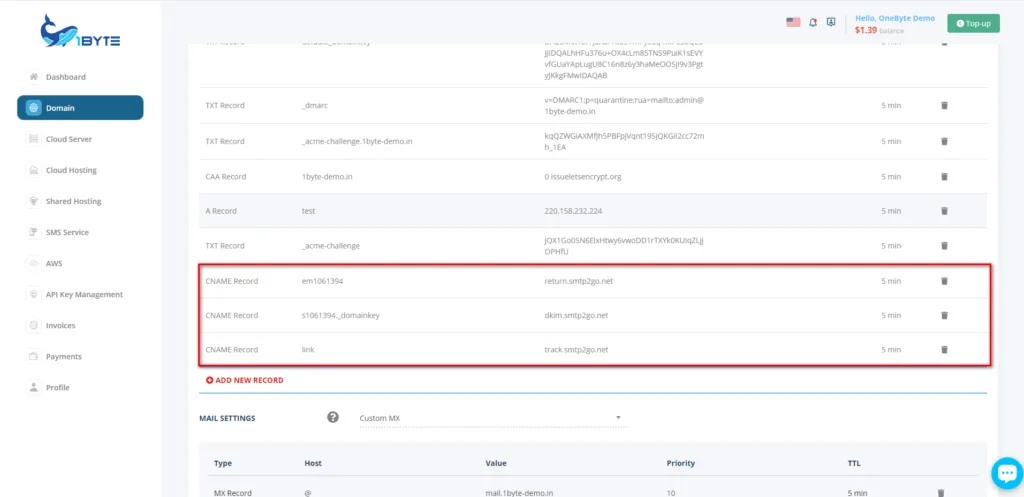
Task: Delete the em1061394 CNAME record
Action: (944, 281)
